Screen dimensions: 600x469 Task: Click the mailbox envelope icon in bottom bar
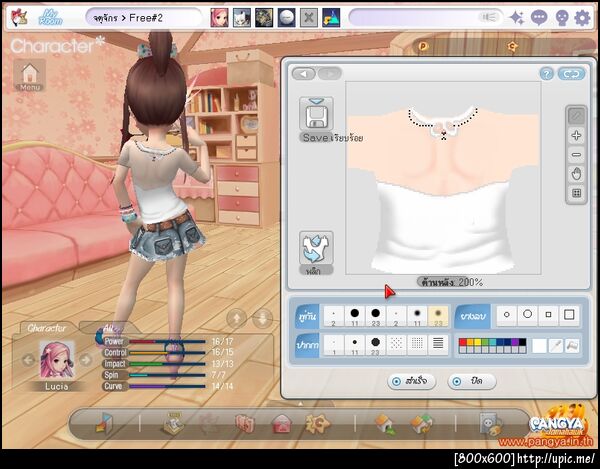pos(282,424)
